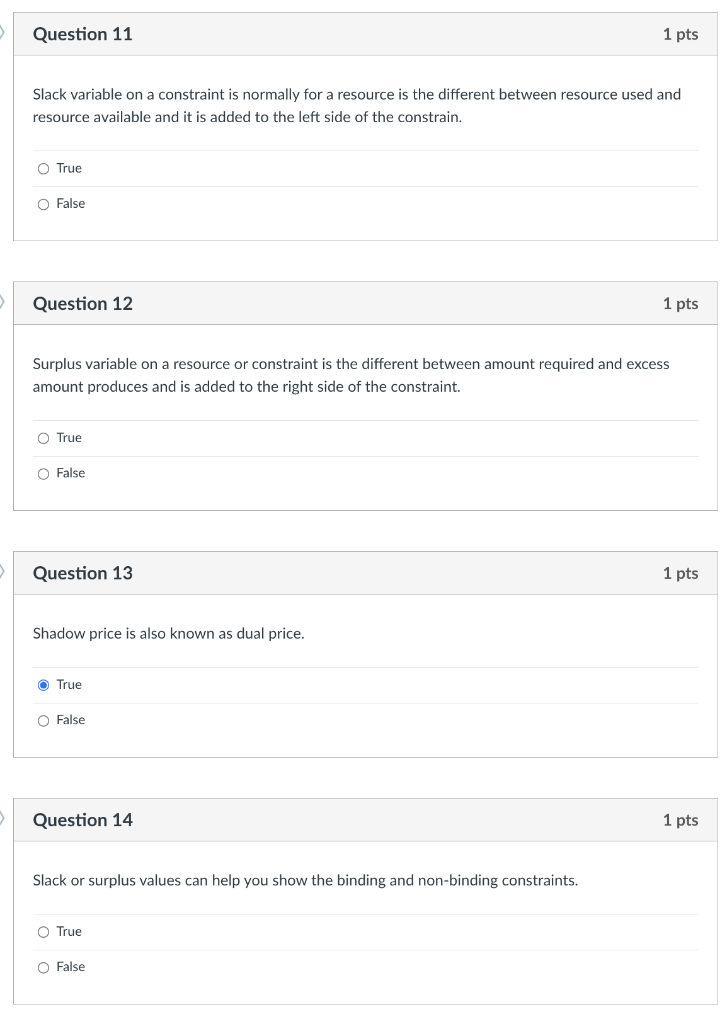The width and height of the screenshot is (727, 1024).
Task: Click the Question 13 header
Action: pos(83,573)
